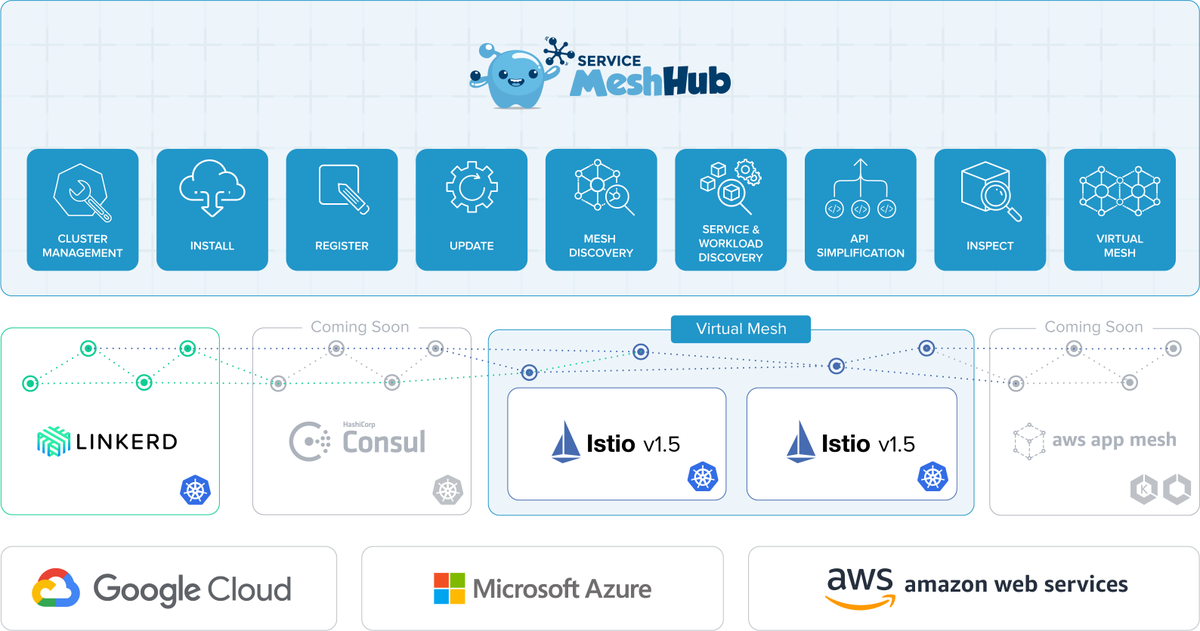Open the API Simplification tile
Image resolution: width=1200 pixels, height=631 pixels.
860,210
